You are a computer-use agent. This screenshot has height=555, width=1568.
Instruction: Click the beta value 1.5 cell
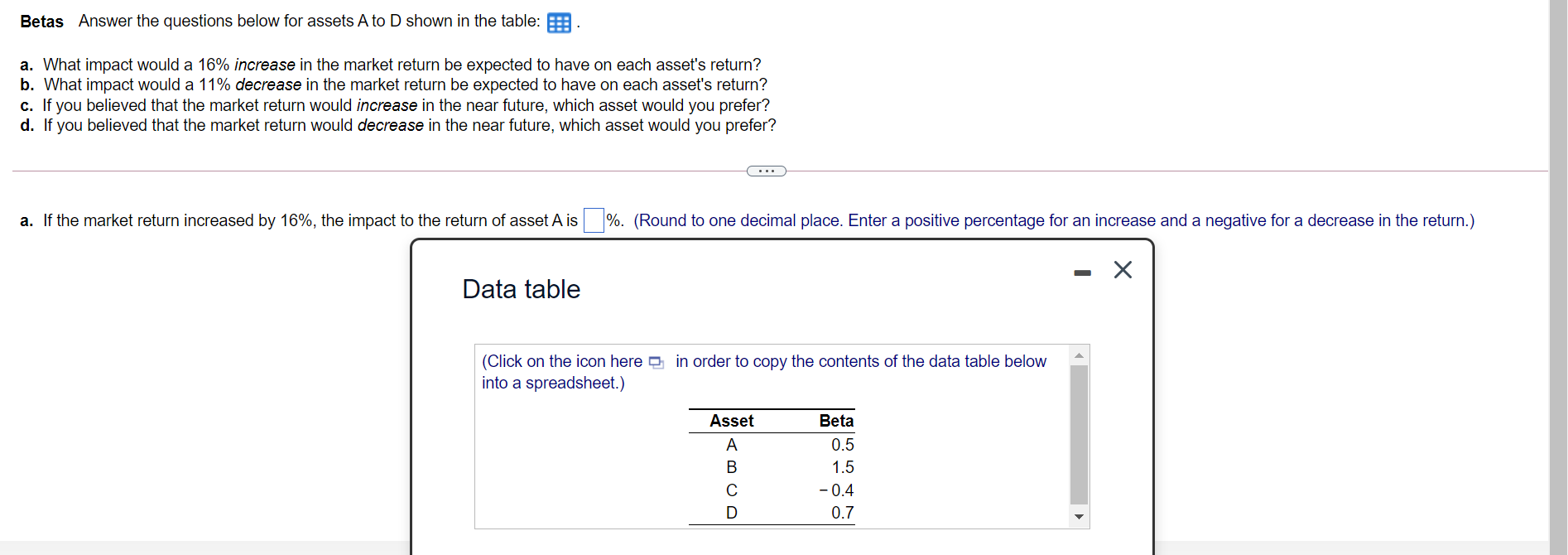tap(842, 467)
